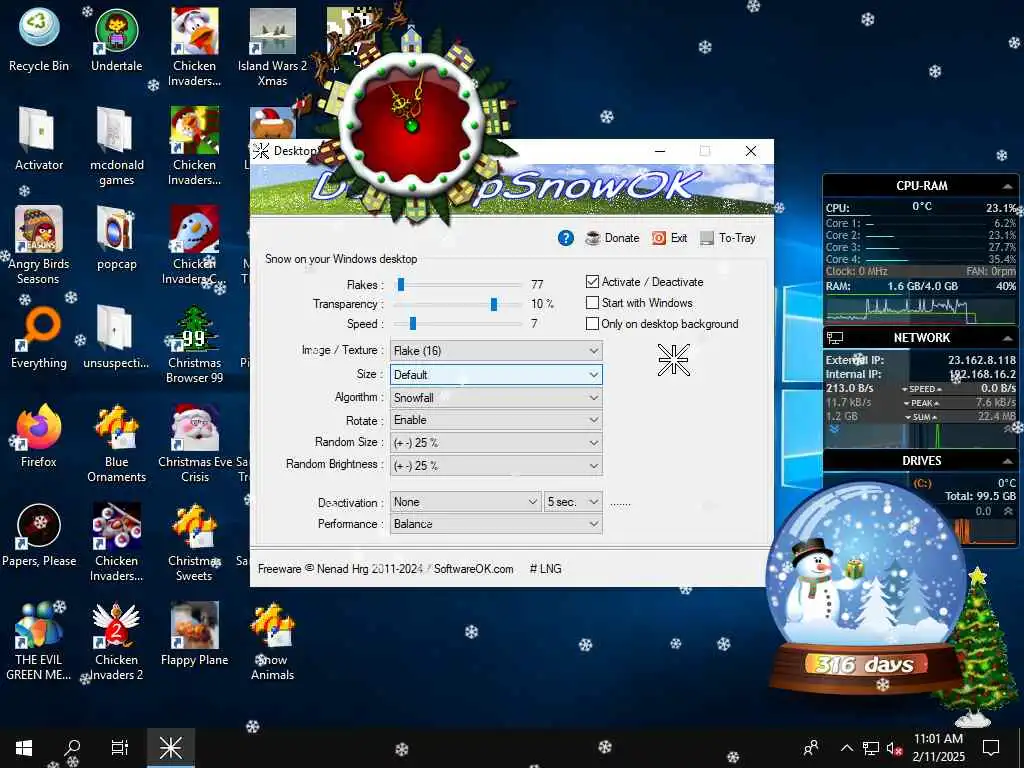Open Task View on the taskbar
Screen dimensions: 1024x768
coord(120,747)
